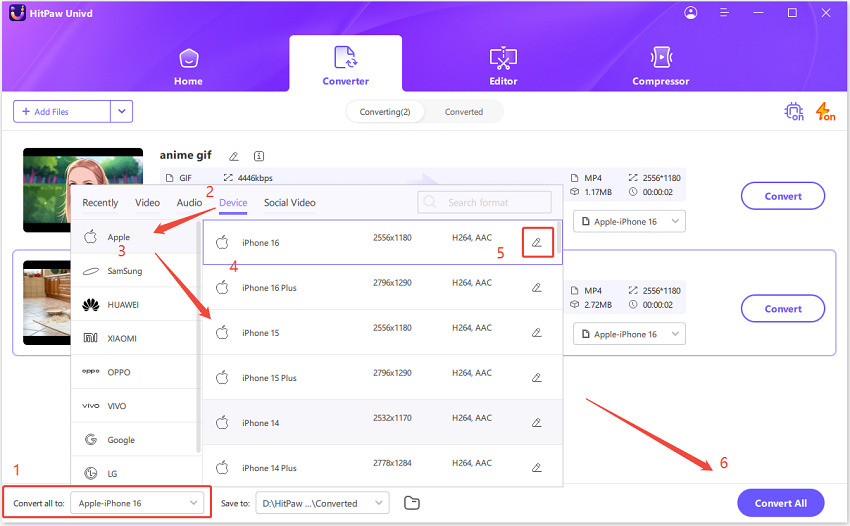Edit iPhone 15 Plus preset settings icon

tap(537, 377)
